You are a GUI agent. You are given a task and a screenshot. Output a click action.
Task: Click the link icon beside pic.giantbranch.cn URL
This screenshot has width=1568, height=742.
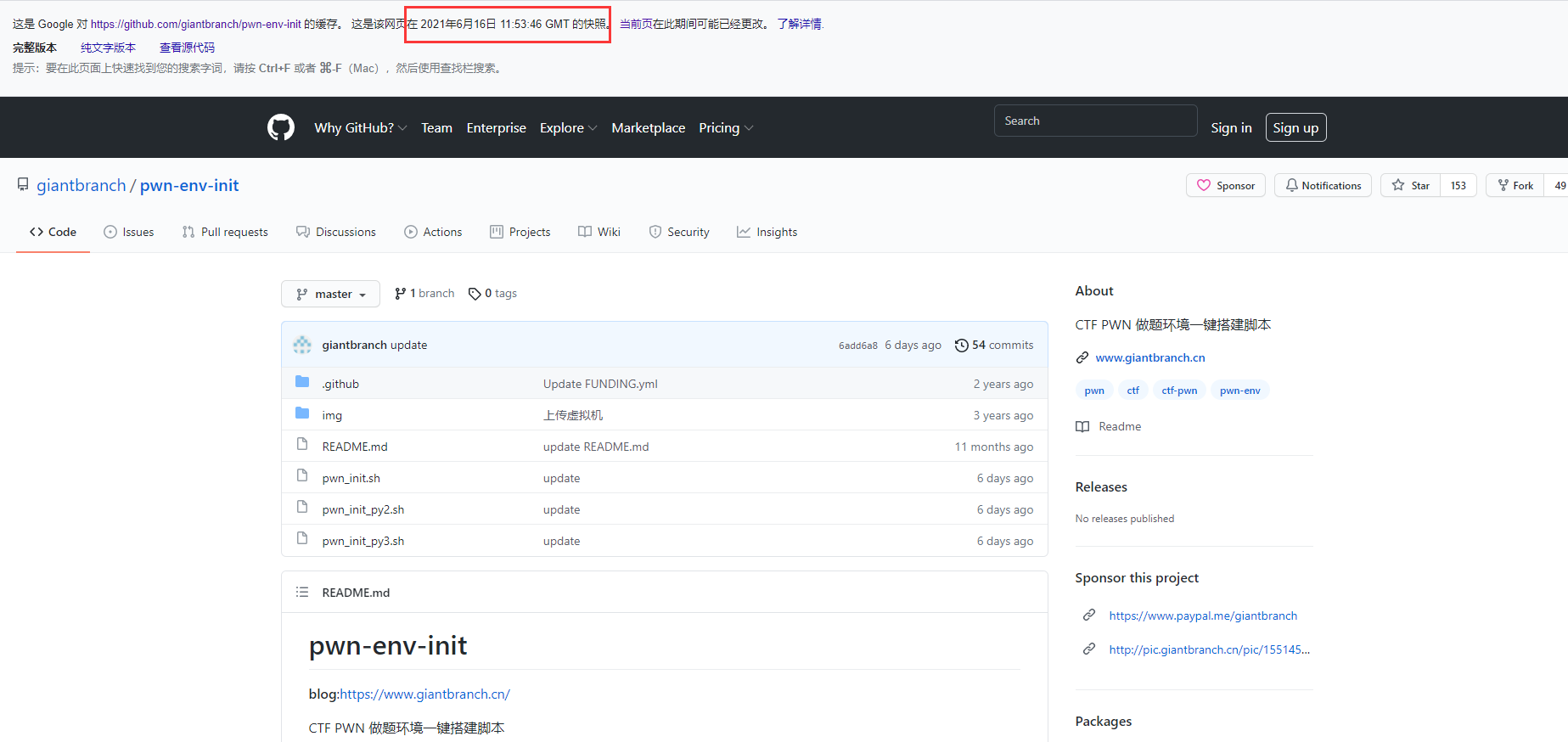coord(1089,649)
